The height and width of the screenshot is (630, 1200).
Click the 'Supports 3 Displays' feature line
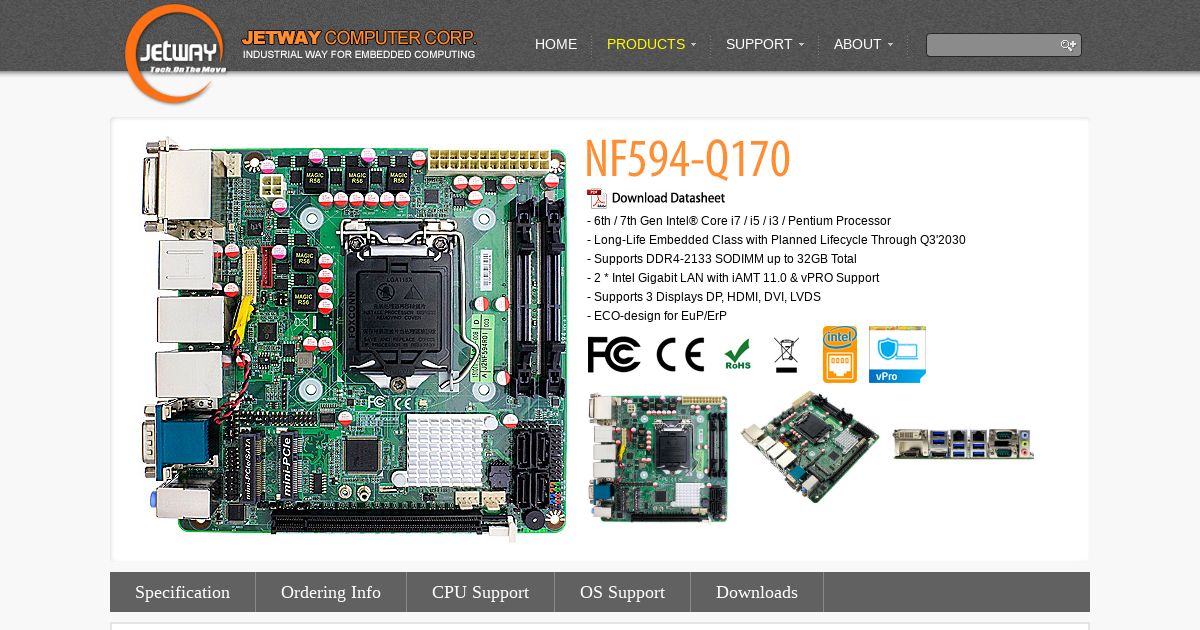point(704,297)
